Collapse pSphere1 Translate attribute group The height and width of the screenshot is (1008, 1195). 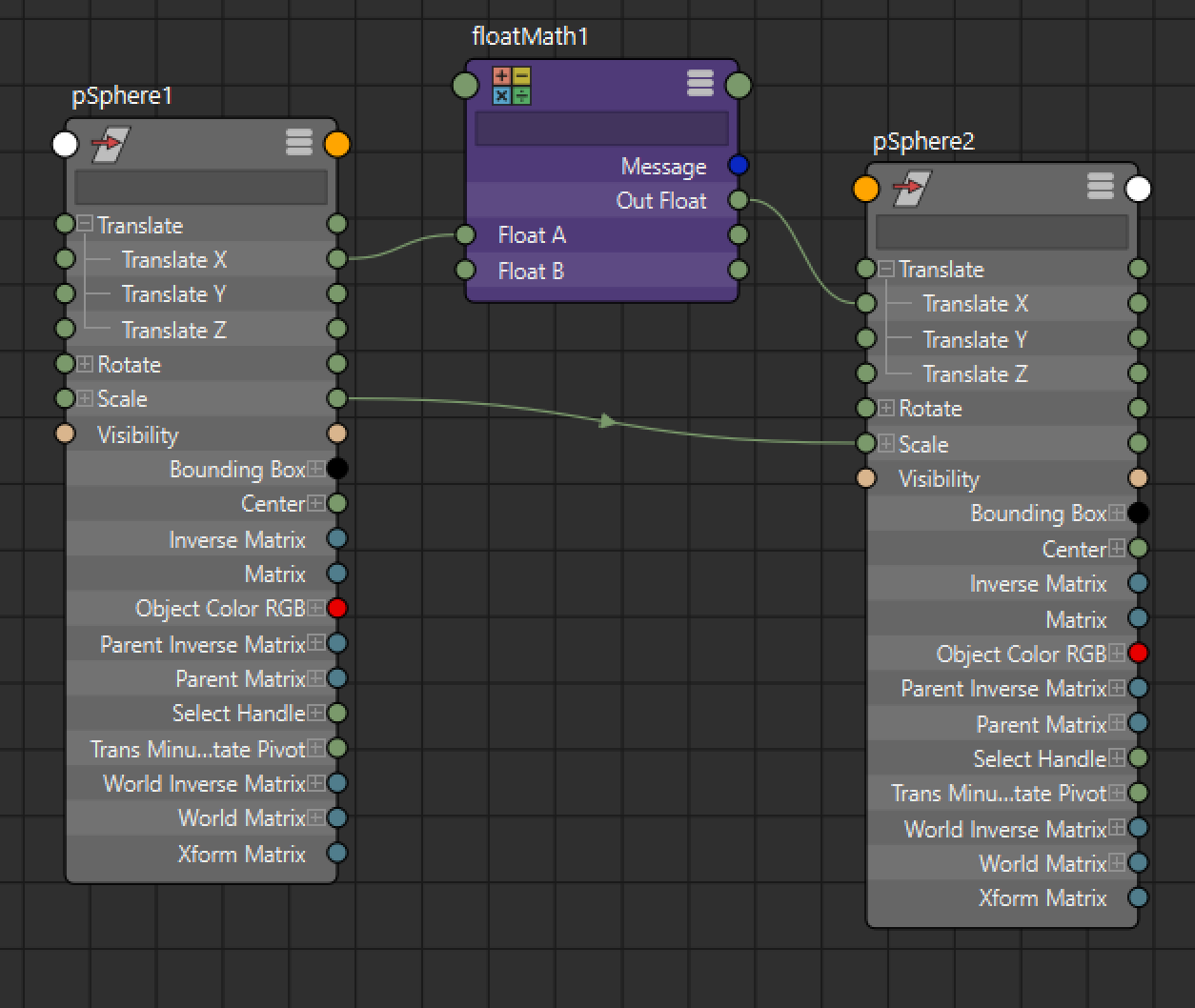tap(85, 225)
